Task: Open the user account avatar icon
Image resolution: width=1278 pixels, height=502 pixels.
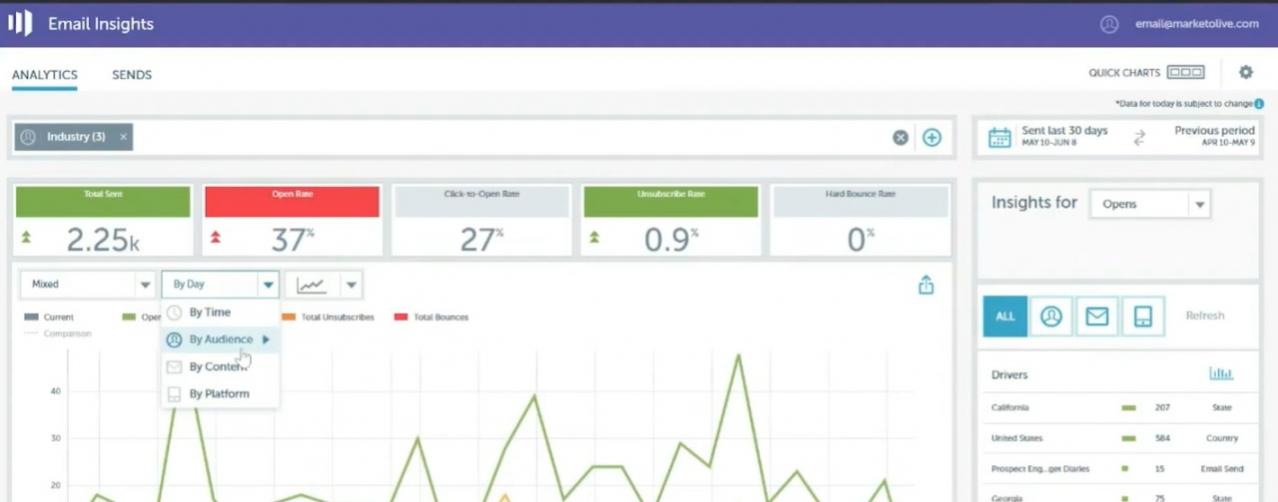Action: (x=1109, y=24)
